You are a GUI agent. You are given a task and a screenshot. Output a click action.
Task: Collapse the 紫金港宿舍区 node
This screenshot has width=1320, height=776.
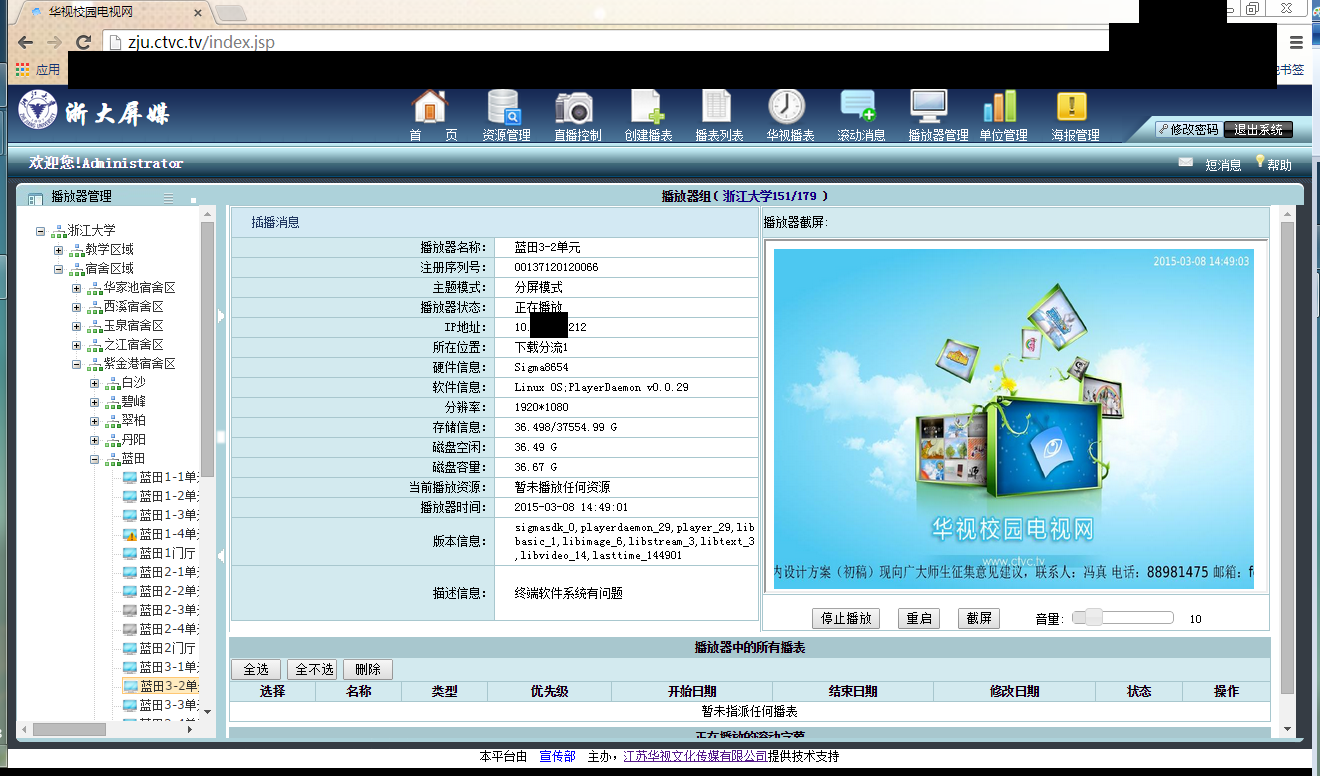(77, 364)
